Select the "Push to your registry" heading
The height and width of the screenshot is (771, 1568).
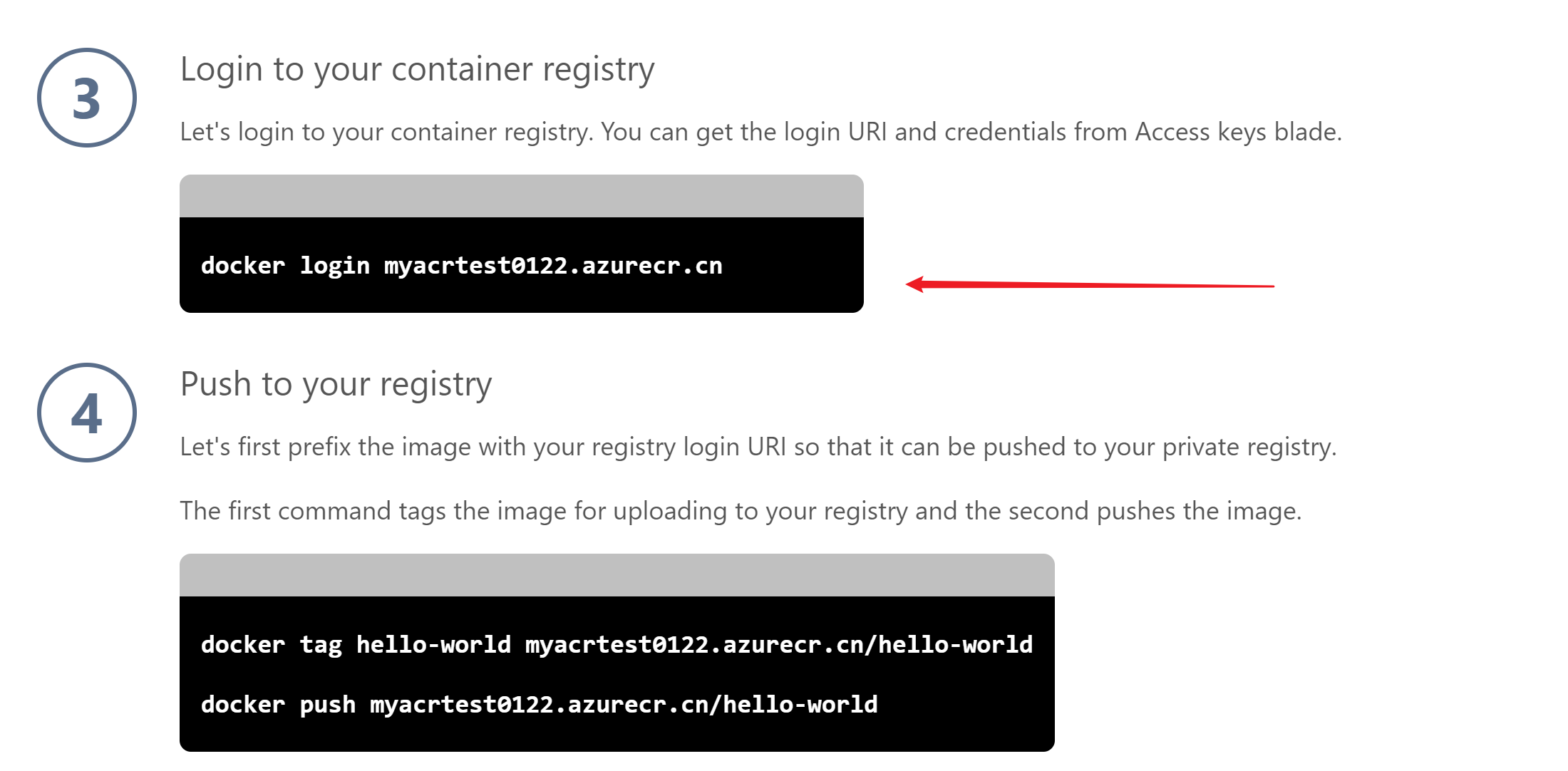point(336,385)
